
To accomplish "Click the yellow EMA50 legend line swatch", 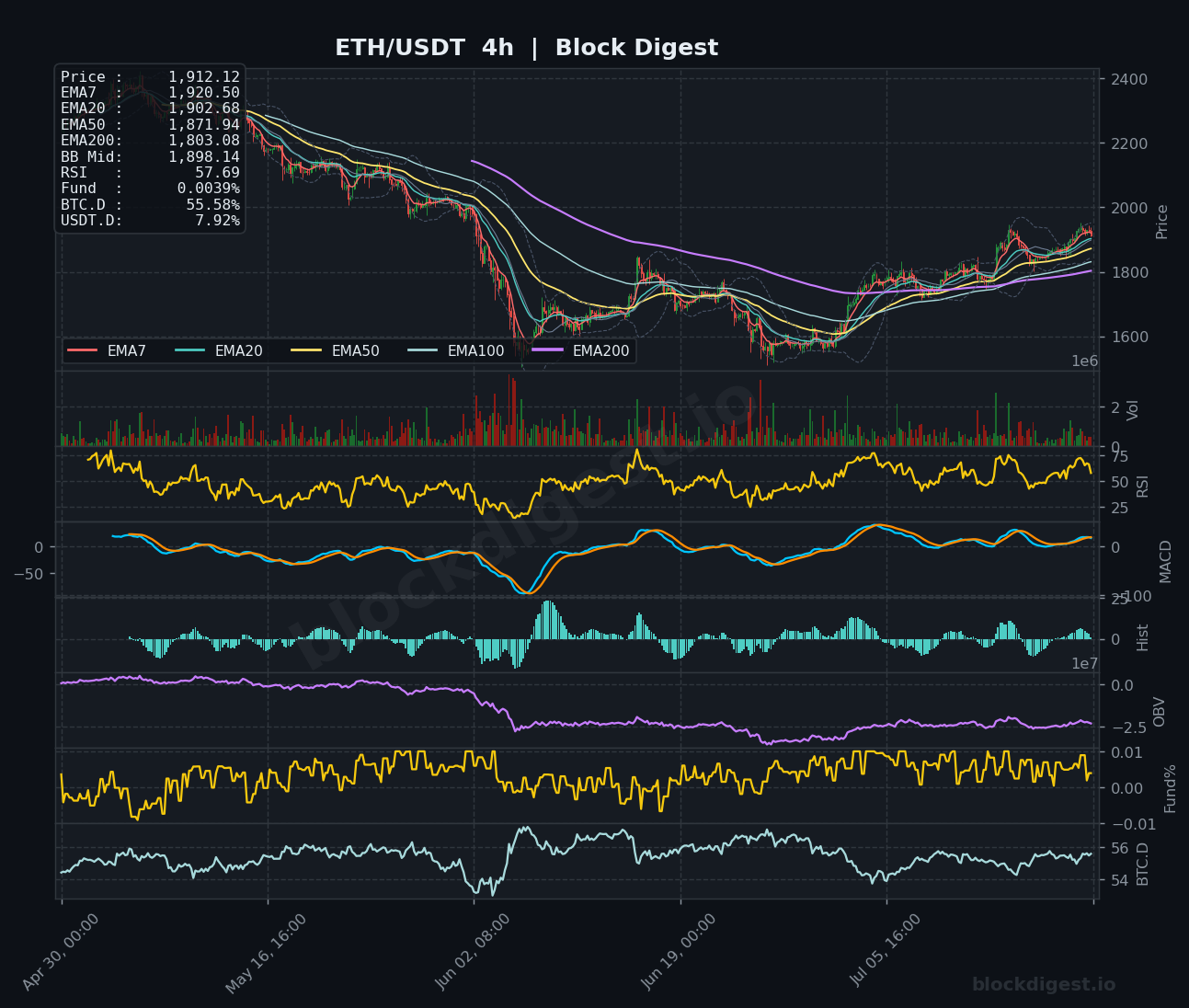I will (305, 350).
